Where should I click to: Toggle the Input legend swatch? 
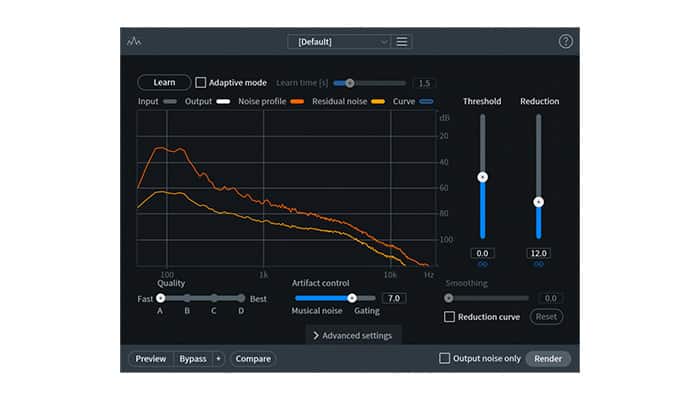pos(170,102)
